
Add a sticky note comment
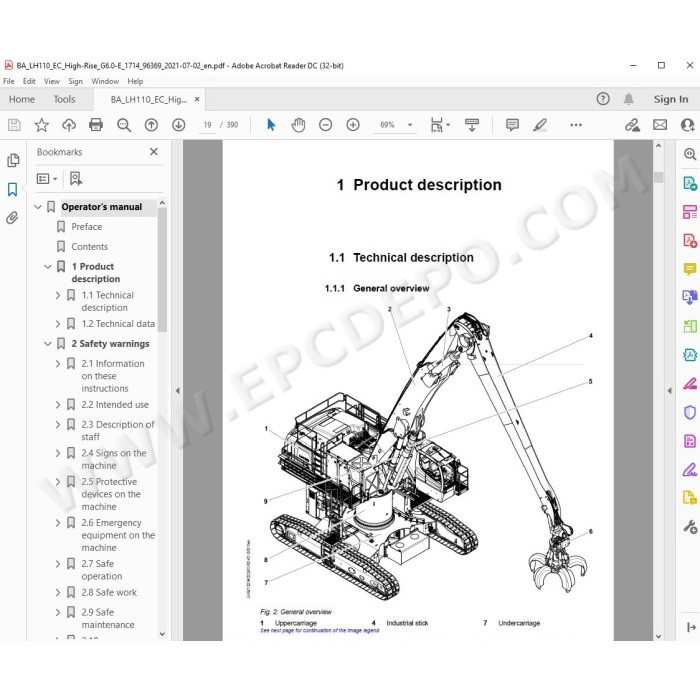(x=512, y=125)
